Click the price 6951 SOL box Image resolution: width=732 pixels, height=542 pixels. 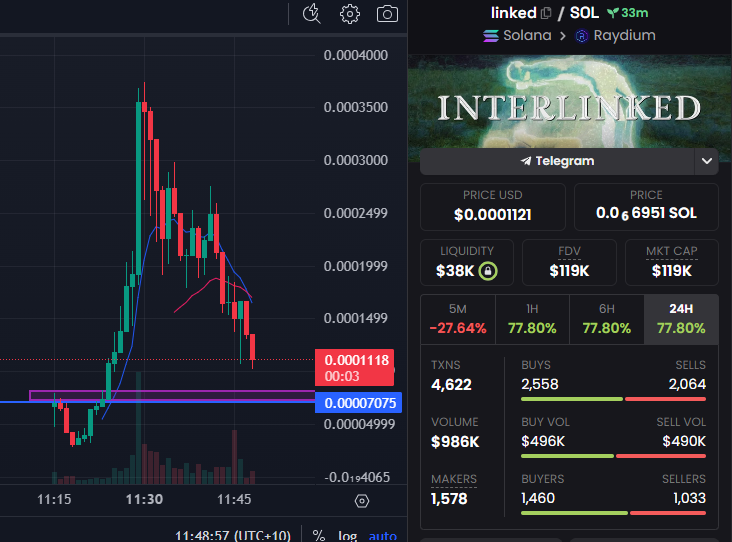coord(646,207)
